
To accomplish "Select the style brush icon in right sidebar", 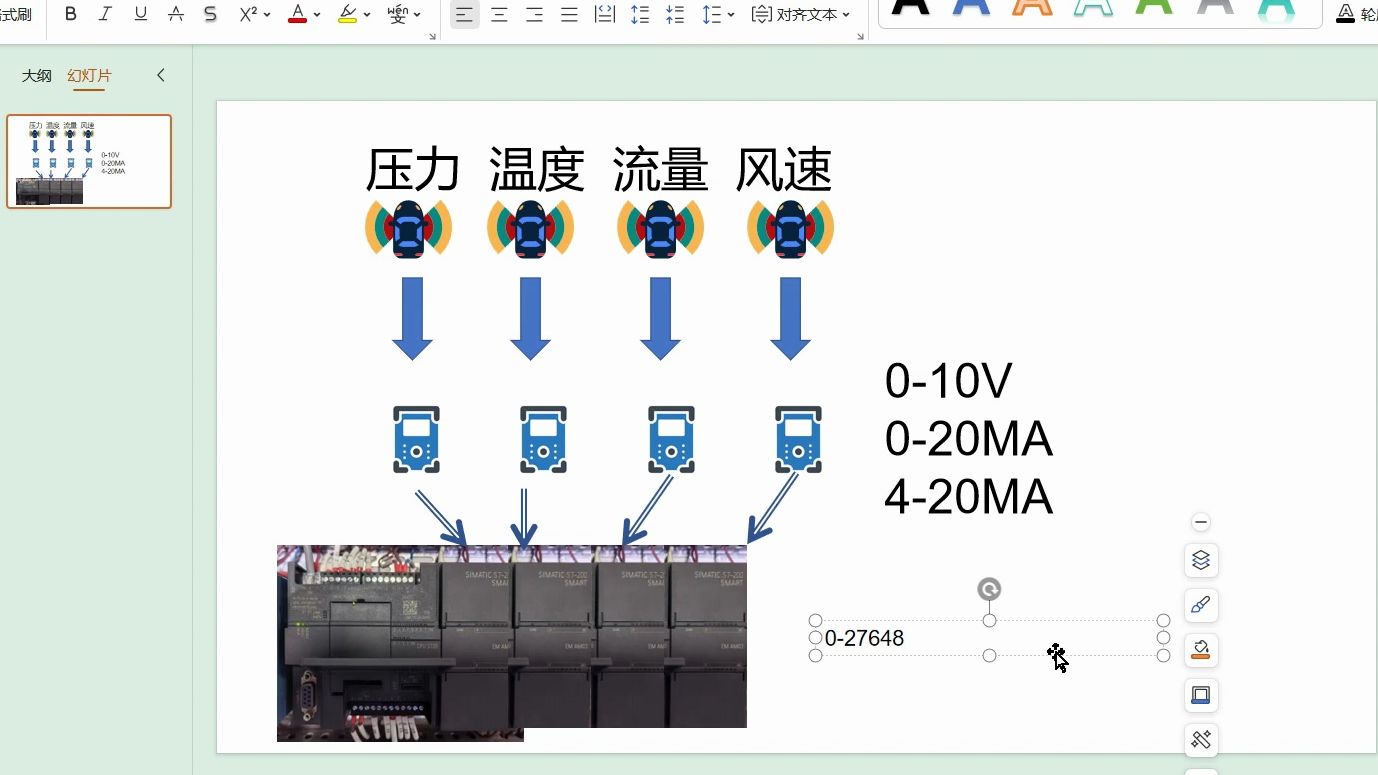I will point(1200,605).
